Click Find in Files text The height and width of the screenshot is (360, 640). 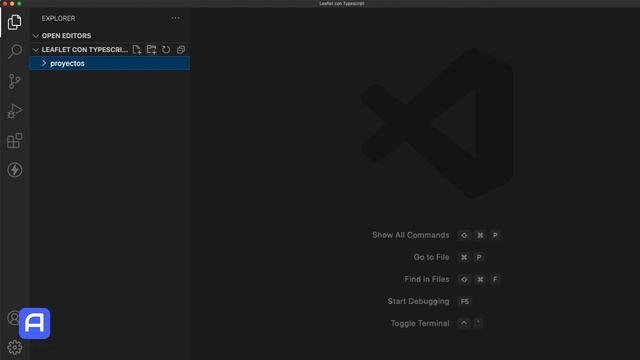coord(427,279)
